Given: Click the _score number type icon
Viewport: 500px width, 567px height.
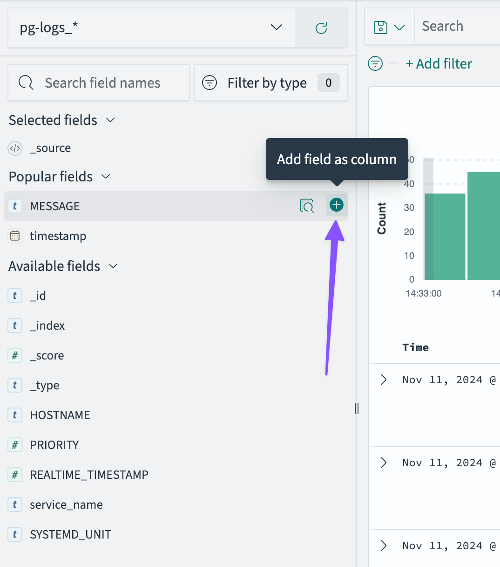Looking at the screenshot, I should point(15,355).
